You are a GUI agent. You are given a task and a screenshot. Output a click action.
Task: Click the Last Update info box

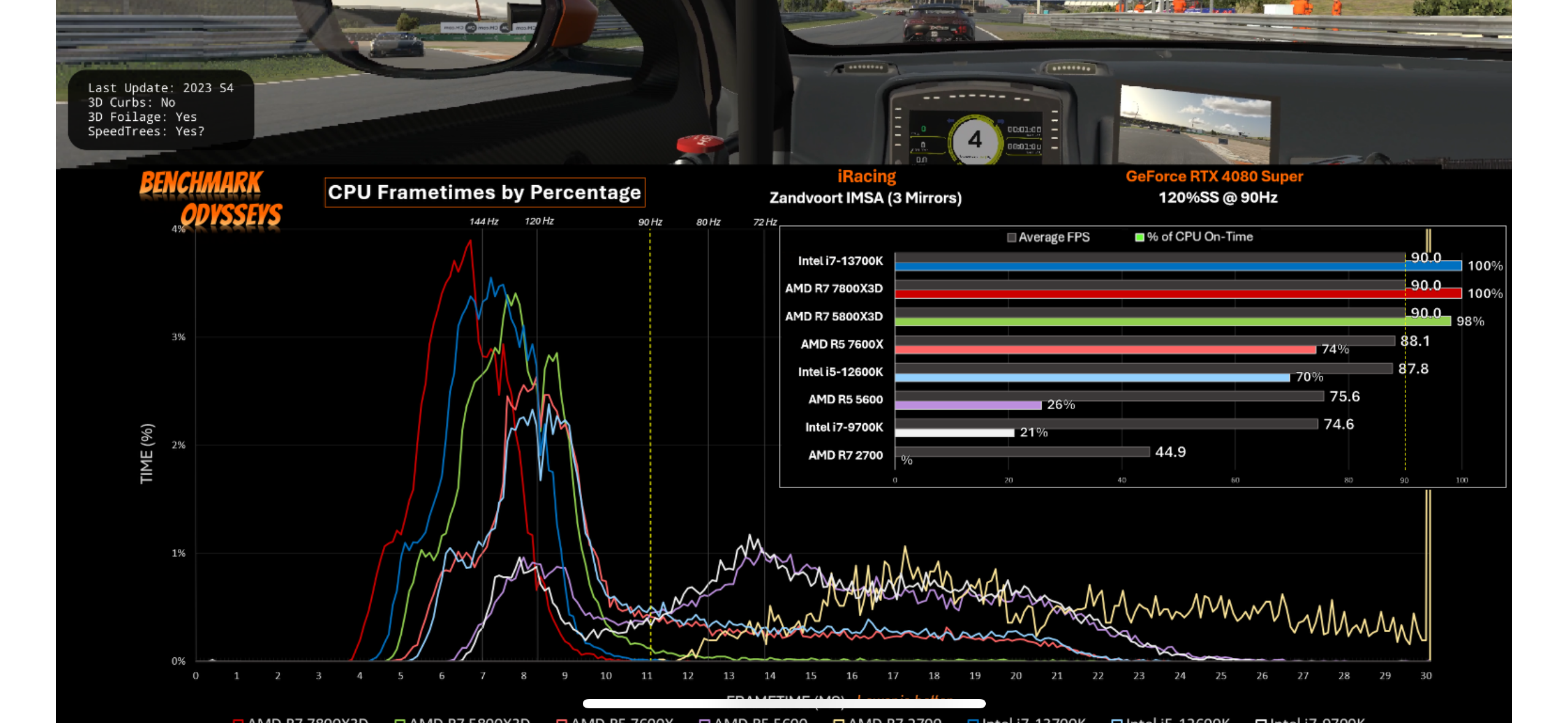click(161, 110)
